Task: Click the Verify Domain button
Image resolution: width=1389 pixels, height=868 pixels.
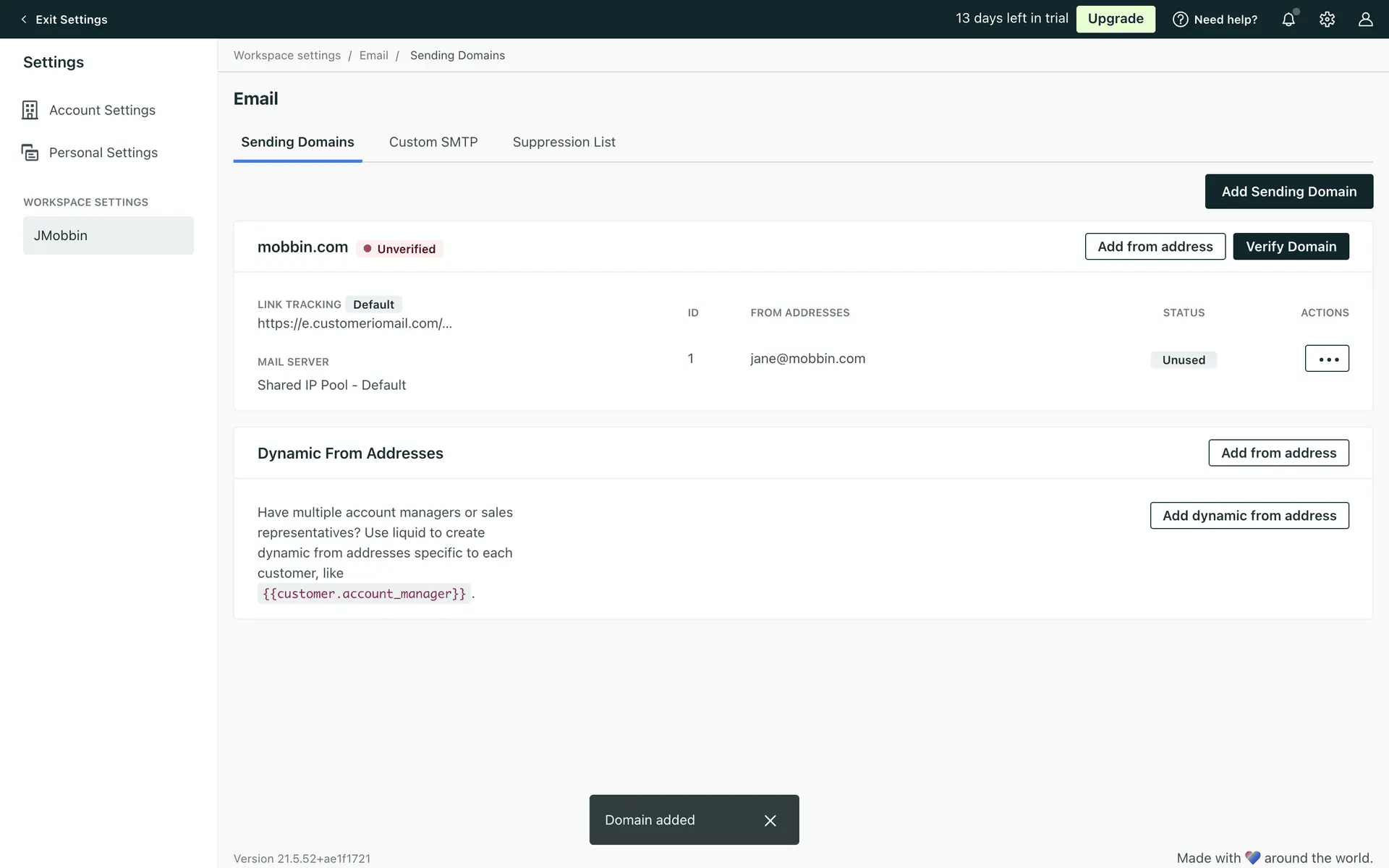Action: (x=1291, y=247)
